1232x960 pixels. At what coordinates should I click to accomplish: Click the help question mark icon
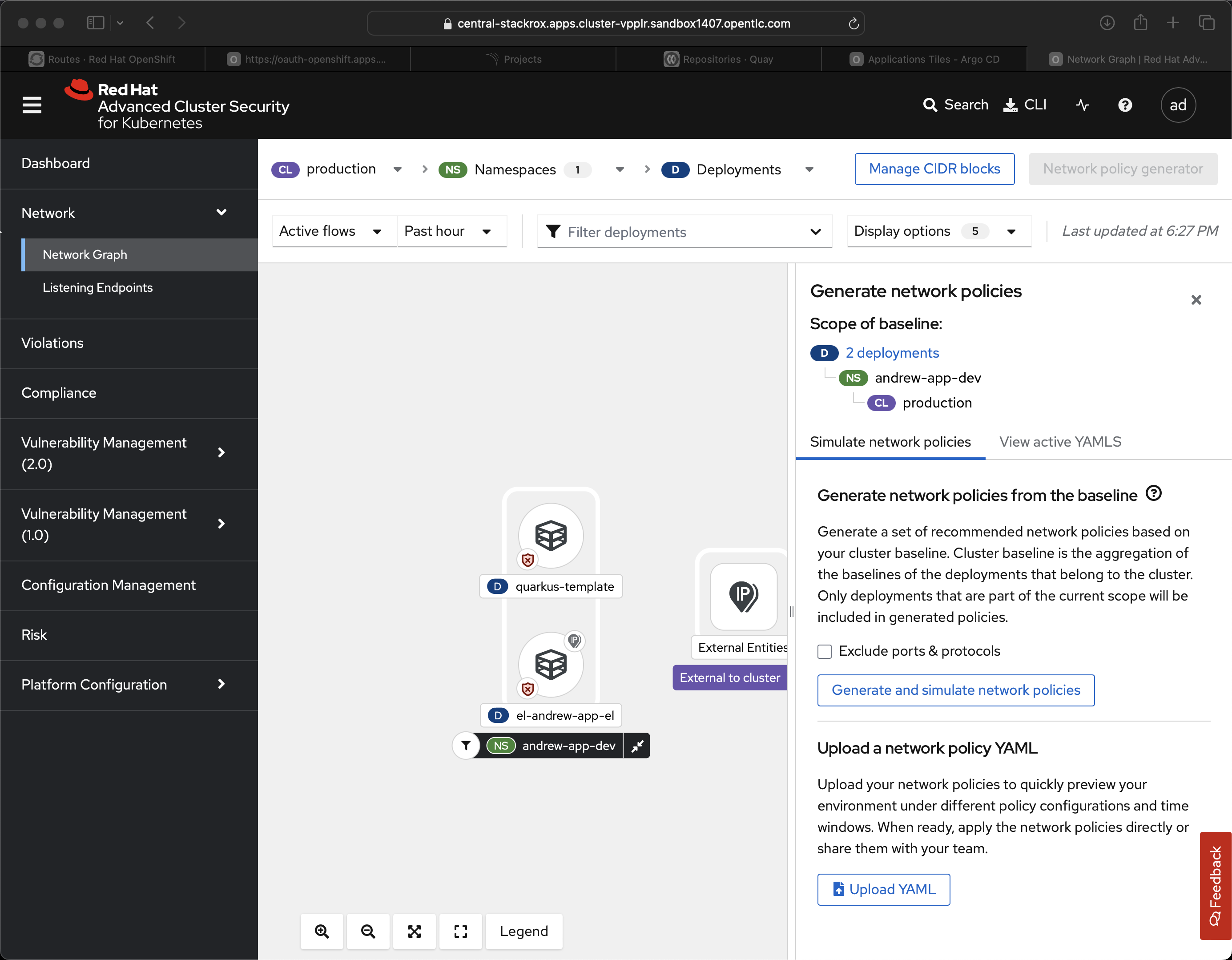coord(1125,105)
